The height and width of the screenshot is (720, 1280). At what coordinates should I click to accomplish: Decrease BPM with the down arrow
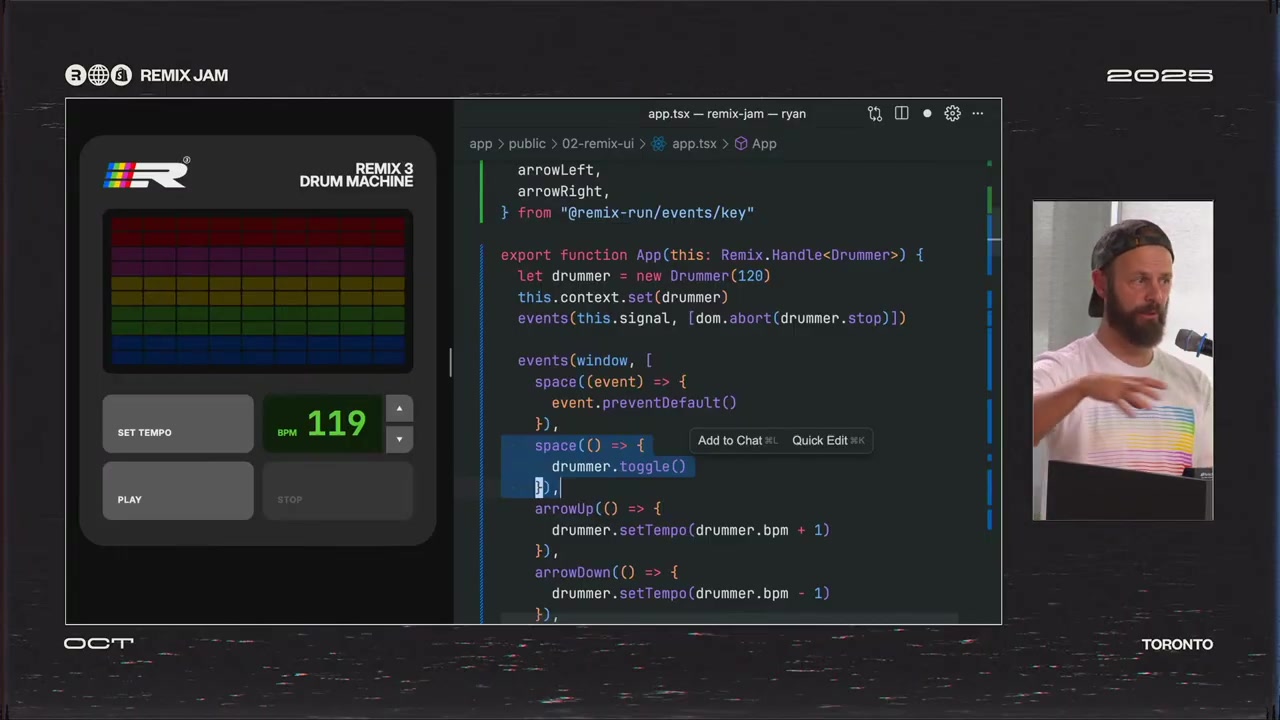tap(399, 439)
